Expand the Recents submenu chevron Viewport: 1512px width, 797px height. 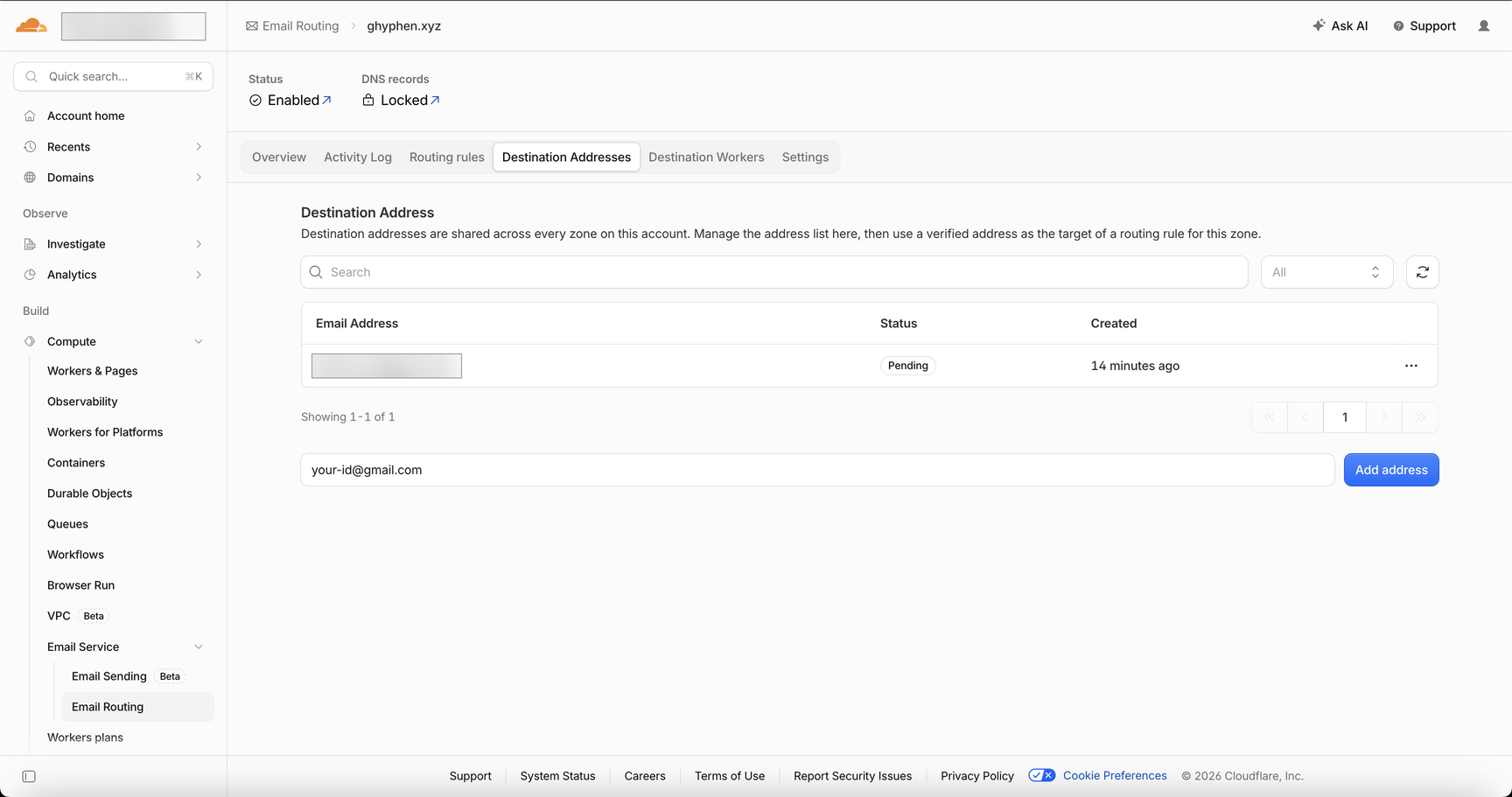click(x=199, y=147)
